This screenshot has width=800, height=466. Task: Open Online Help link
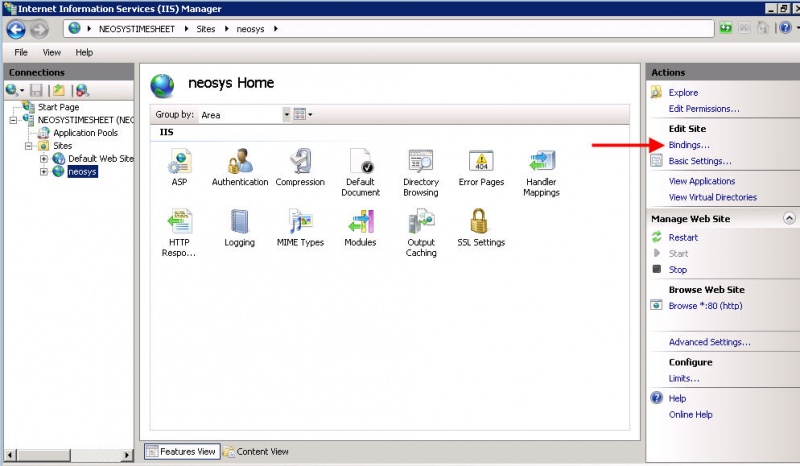pyautogui.click(x=690, y=414)
